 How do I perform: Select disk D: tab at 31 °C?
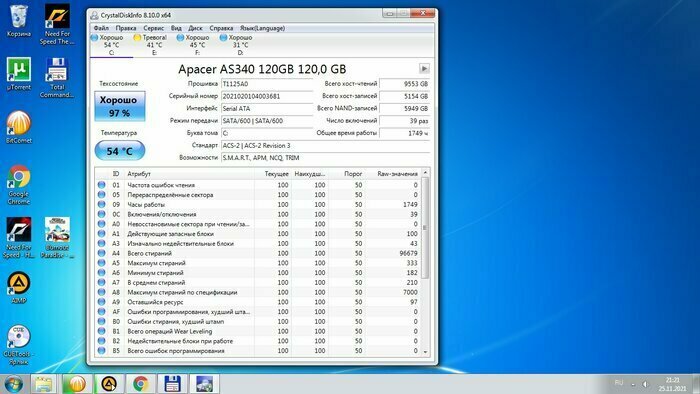pyautogui.click(x=240, y=45)
